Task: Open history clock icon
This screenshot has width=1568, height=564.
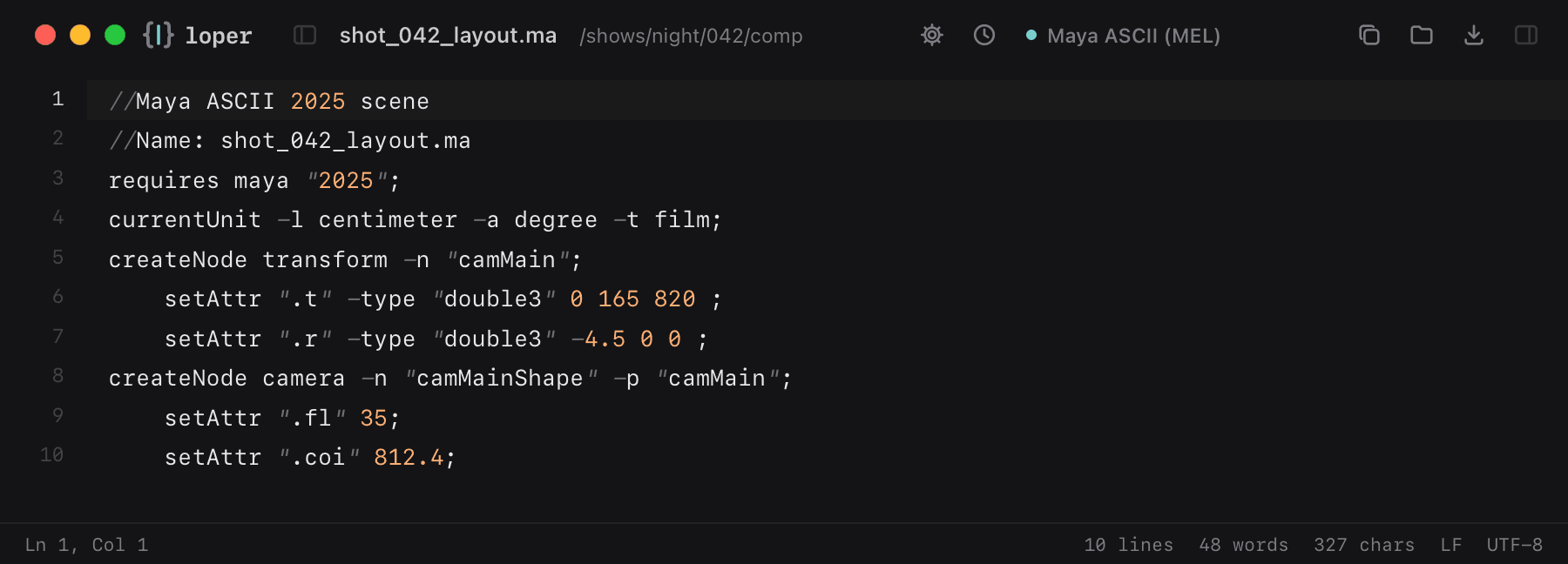Action: tap(984, 35)
